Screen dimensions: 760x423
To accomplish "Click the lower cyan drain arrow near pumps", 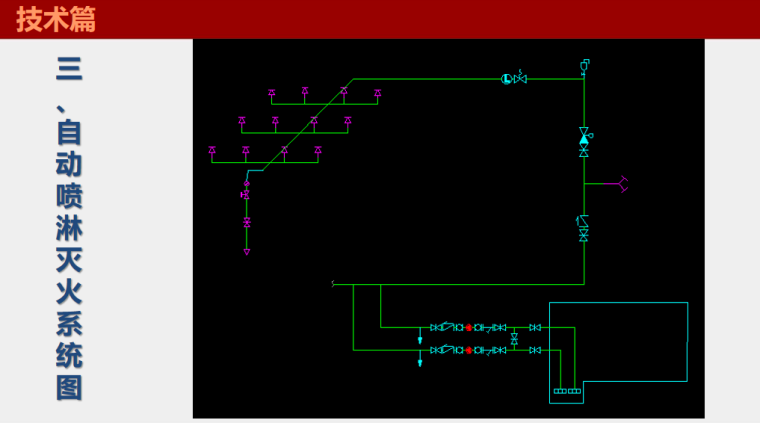I will 420,362.
